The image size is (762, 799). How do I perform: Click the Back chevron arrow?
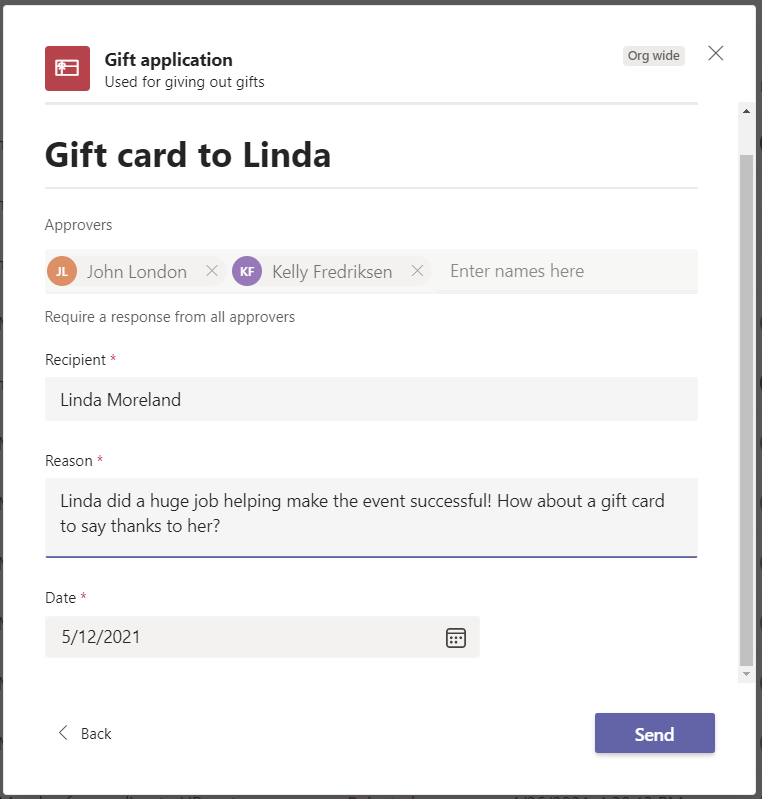coord(63,733)
